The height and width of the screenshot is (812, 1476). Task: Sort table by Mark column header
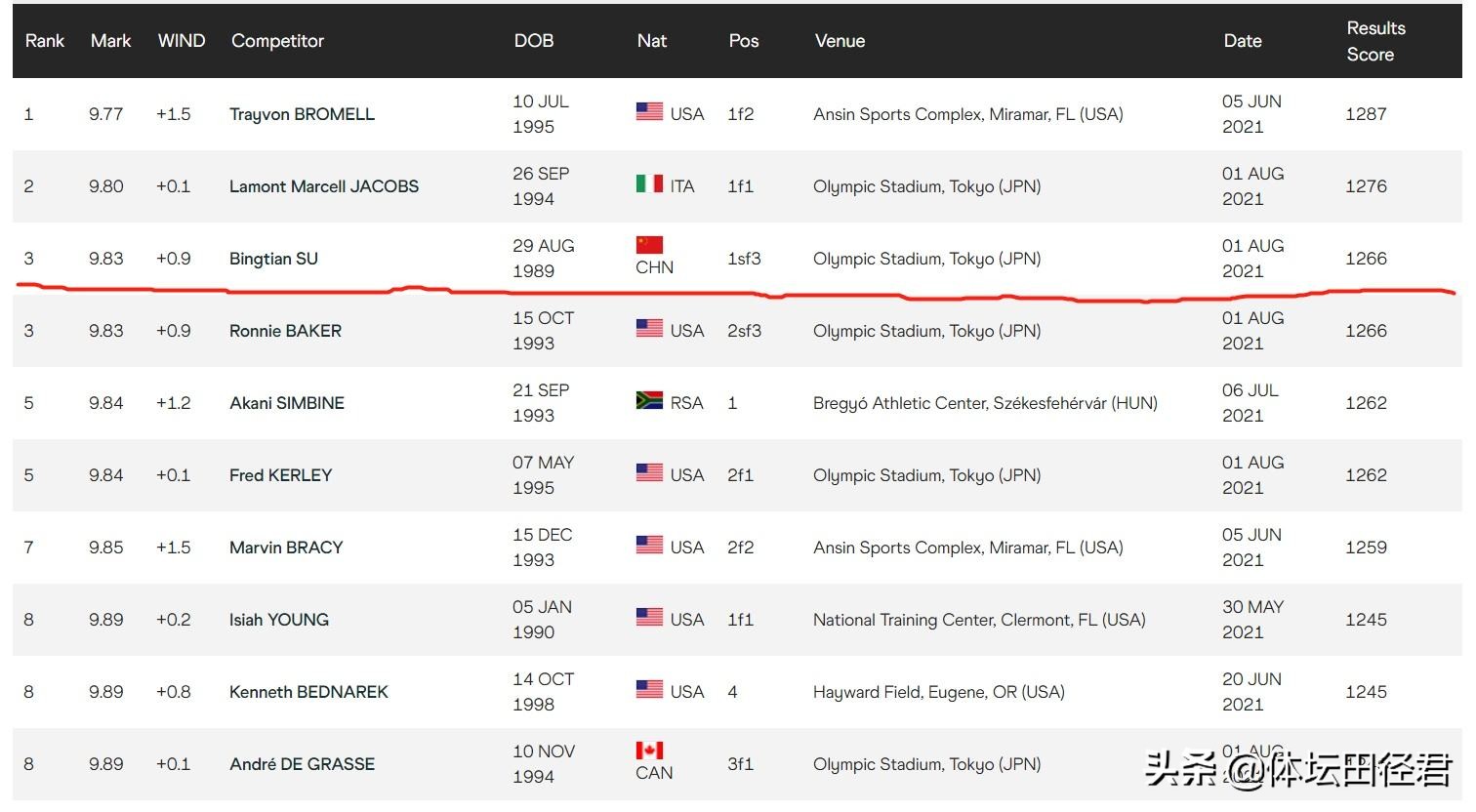tap(110, 41)
